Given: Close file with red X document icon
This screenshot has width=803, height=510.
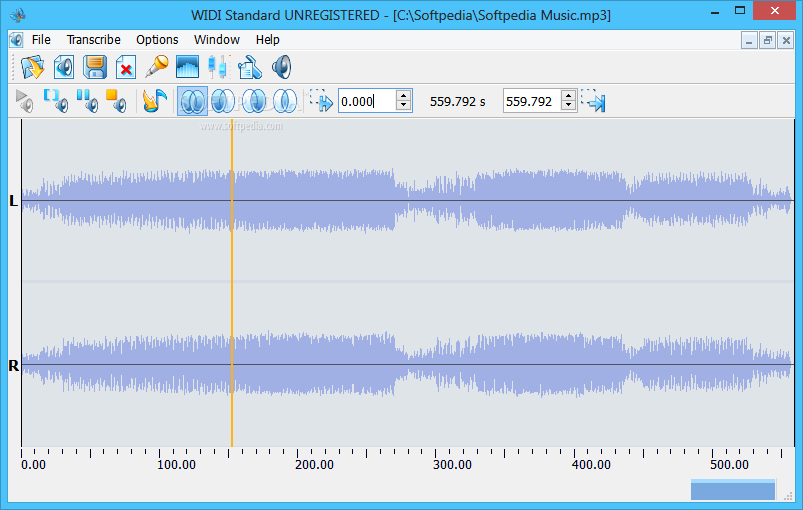Looking at the screenshot, I should click(x=126, y=67).
